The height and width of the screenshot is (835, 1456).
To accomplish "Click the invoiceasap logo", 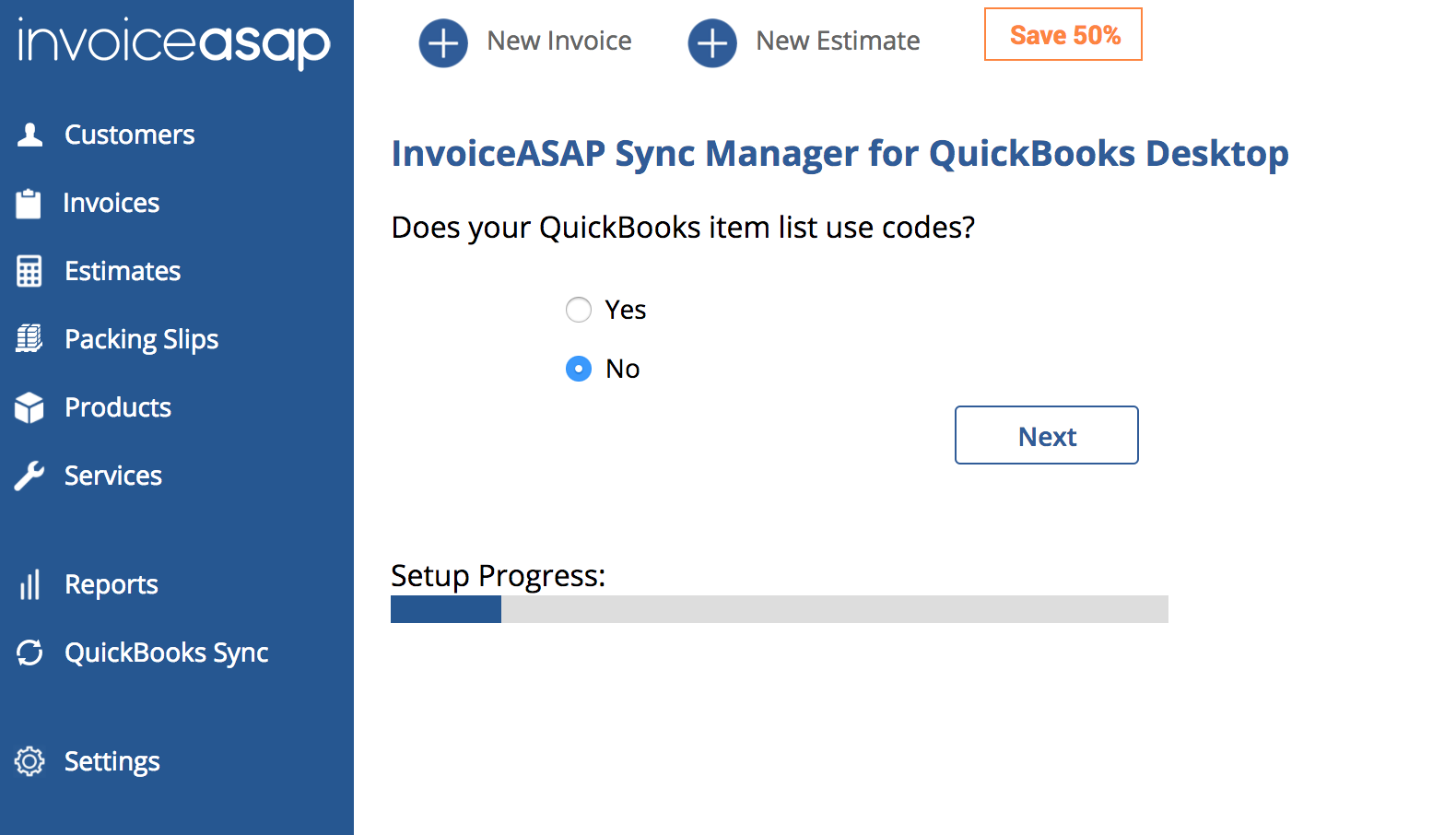I will click(x=173, y=42).
